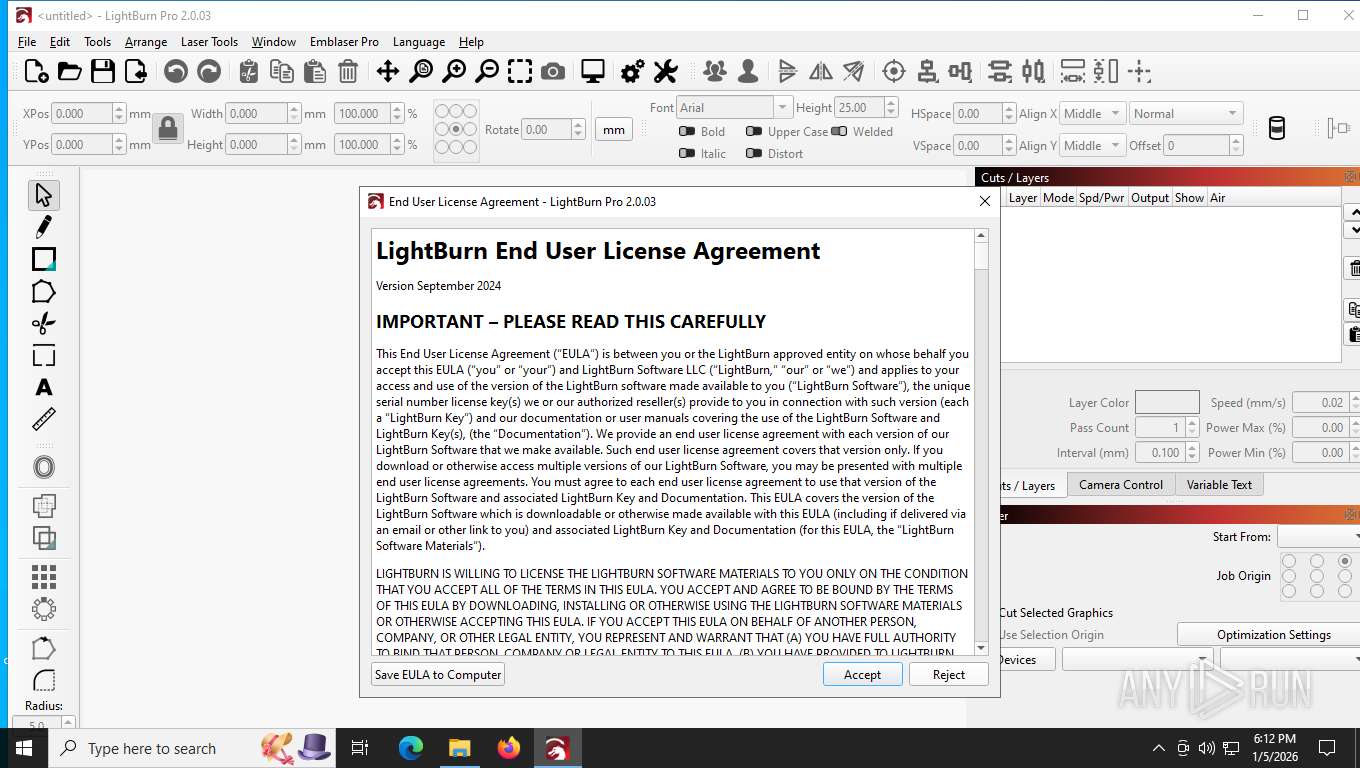Select the Create Text tool
The width and height of the screenshot is (1360, 768).
[x=43, y=387]
